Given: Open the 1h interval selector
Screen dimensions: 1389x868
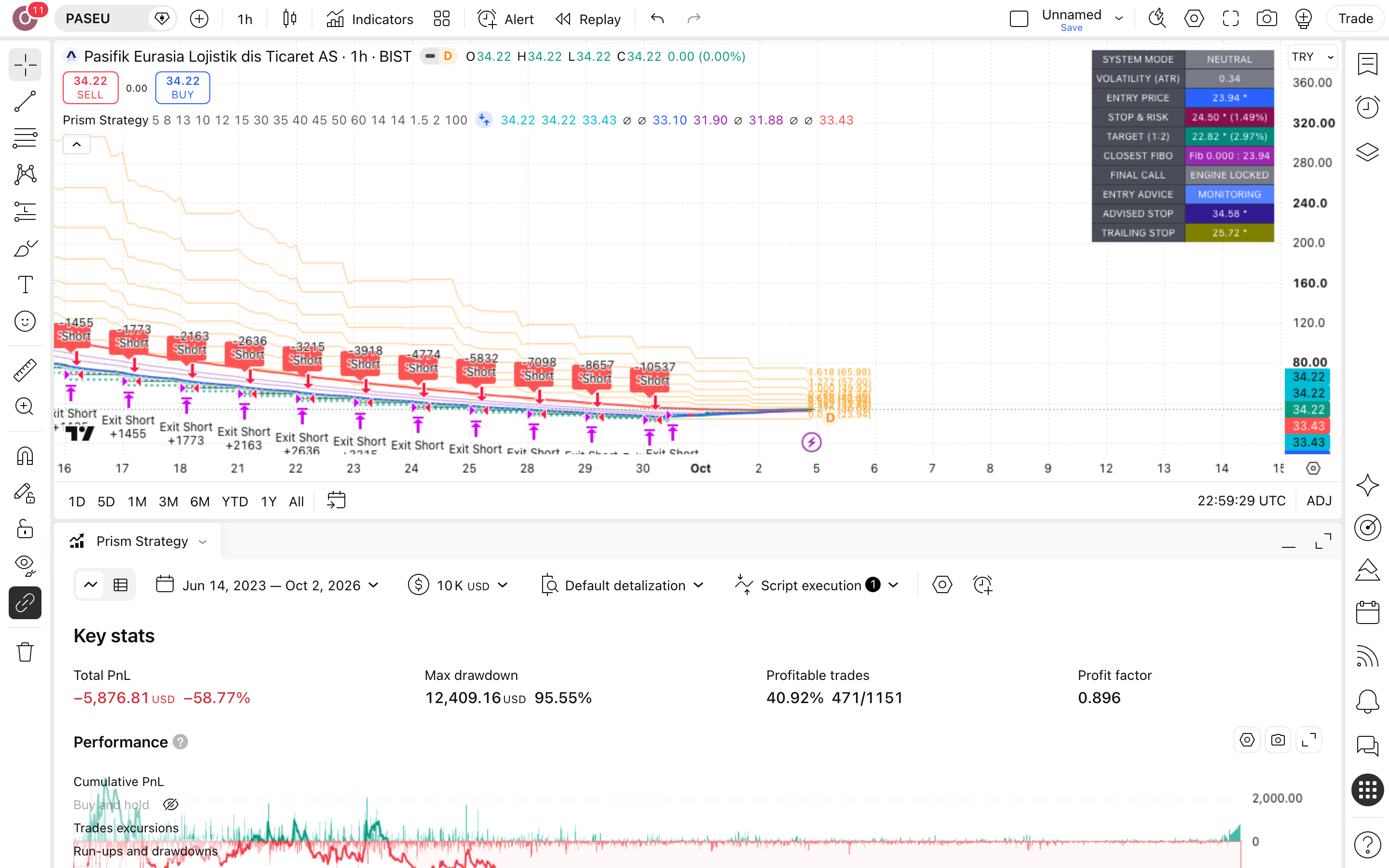Looking at the screenshot, I should [x=245, y=19].
